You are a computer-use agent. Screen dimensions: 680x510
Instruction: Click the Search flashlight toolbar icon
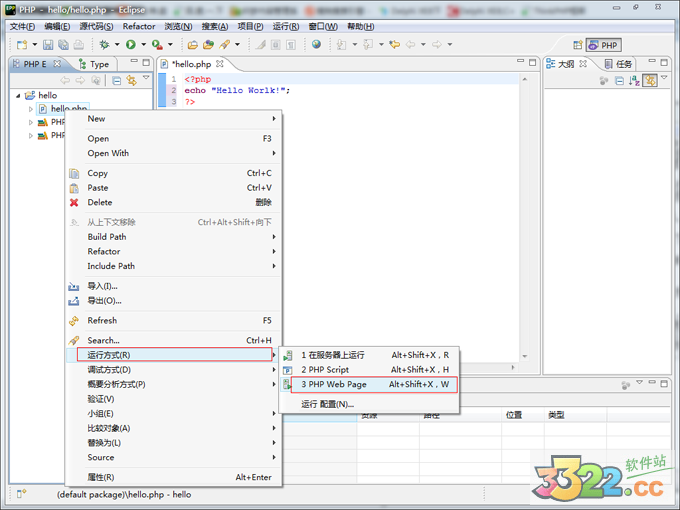tap(224, 45)
